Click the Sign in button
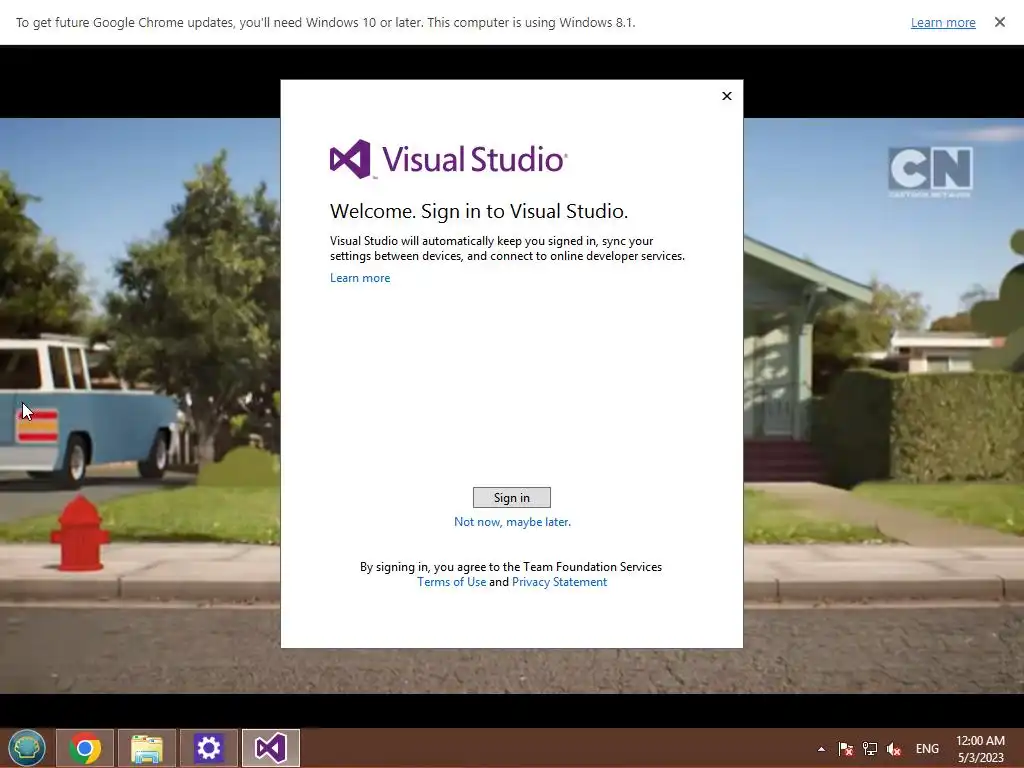Screen dimensions: 1024x768 click(511, 498)
